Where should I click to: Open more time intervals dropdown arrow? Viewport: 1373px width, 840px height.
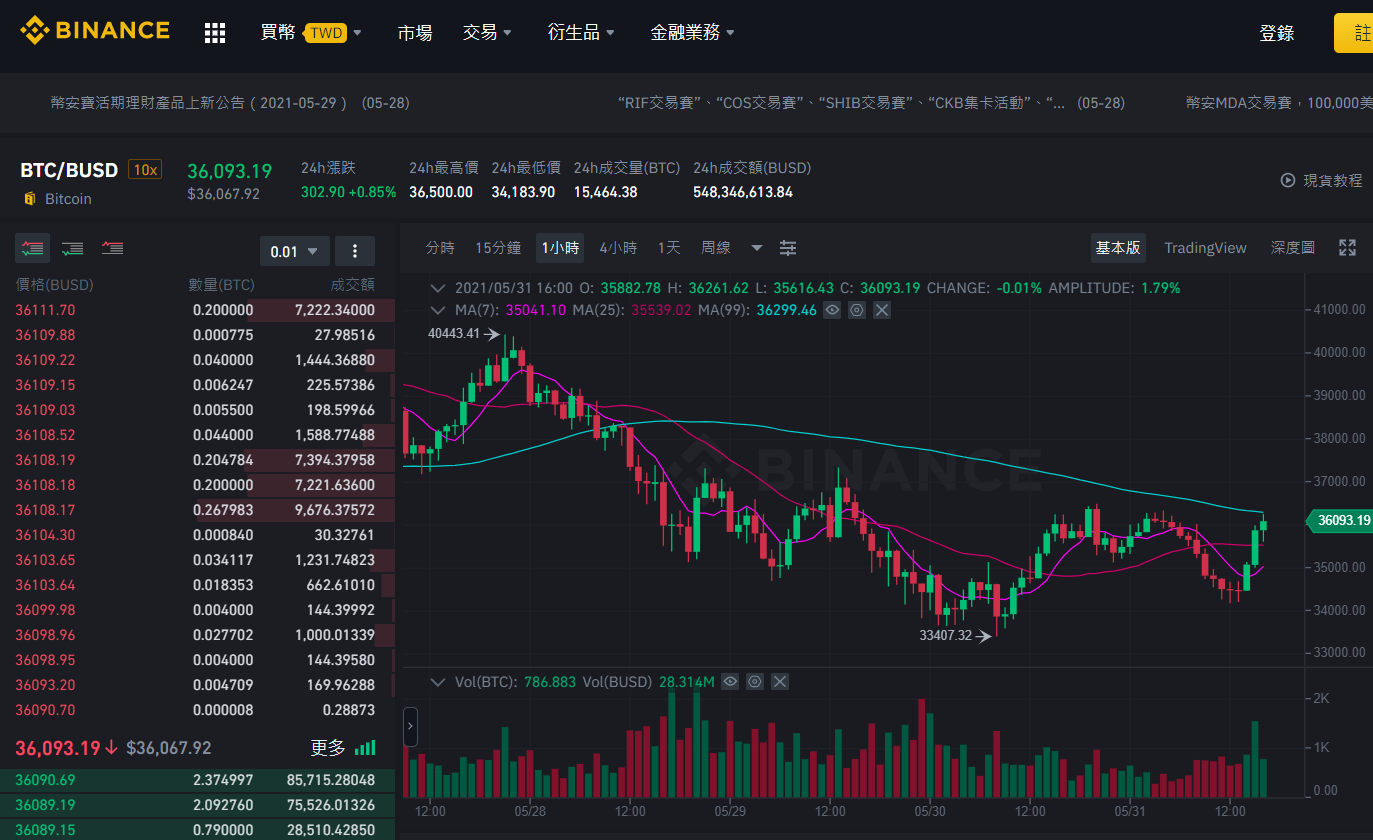tap(757, 248)
